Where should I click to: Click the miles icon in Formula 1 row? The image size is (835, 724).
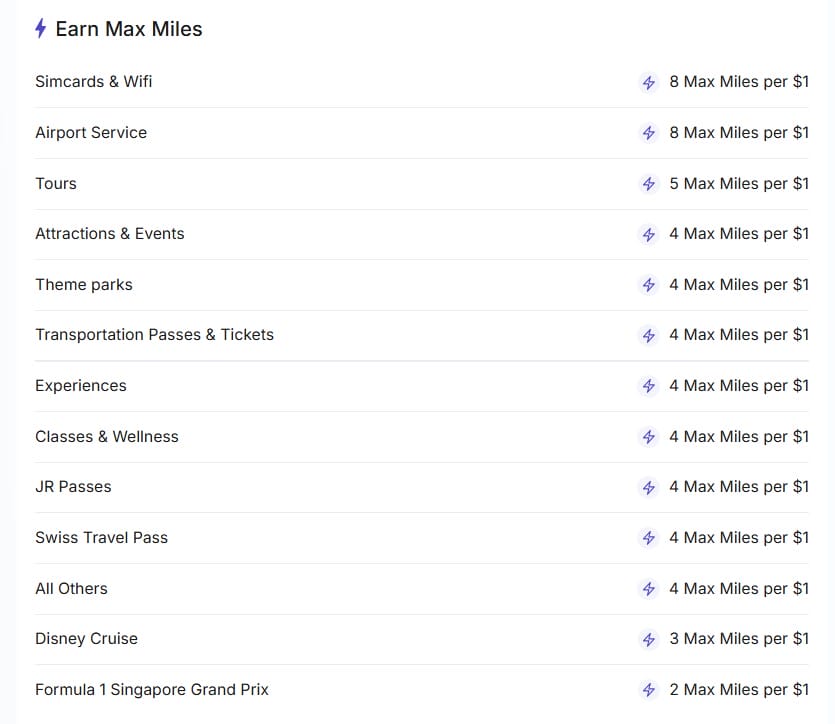click(648, 690)
